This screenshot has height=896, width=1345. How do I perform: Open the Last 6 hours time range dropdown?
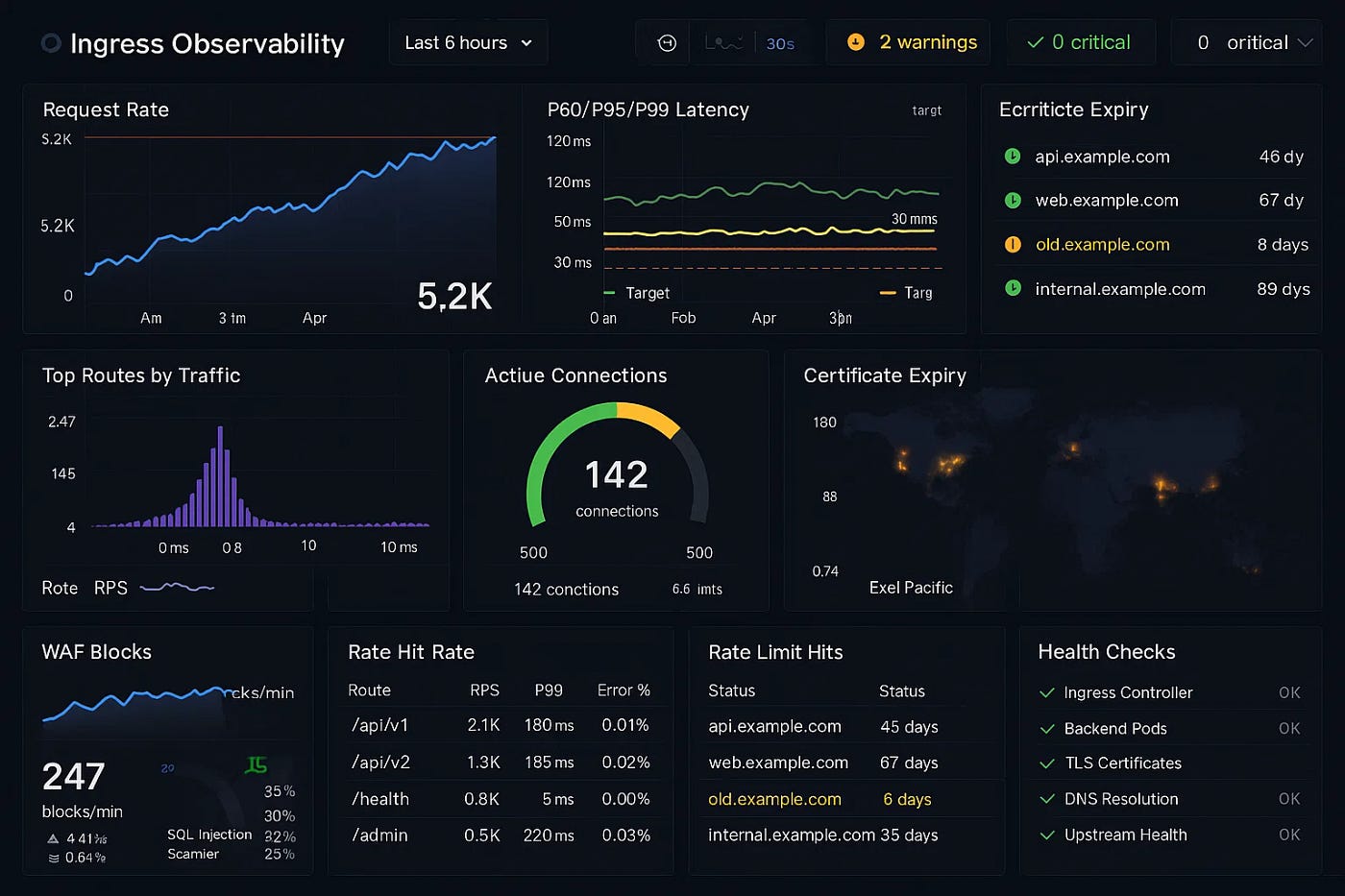pos(468,42)
